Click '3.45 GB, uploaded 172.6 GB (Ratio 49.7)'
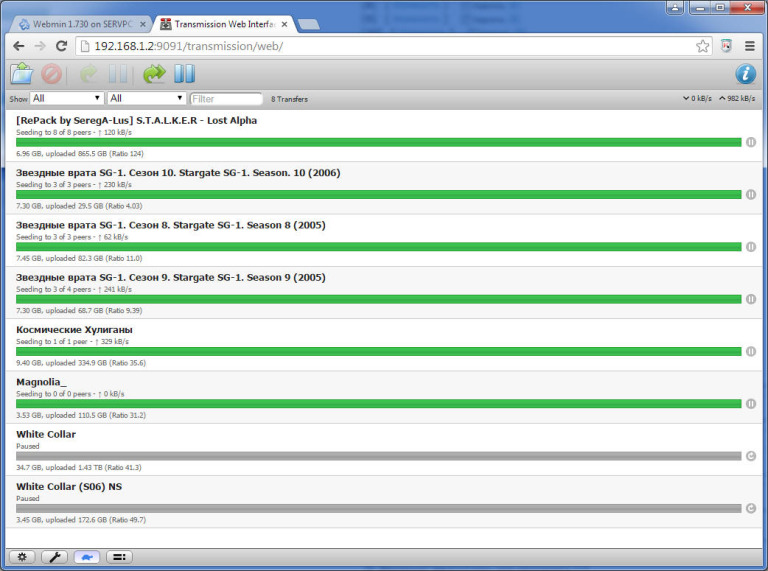The width and height of the screenshot is (768, 571). tap(81, 520)
